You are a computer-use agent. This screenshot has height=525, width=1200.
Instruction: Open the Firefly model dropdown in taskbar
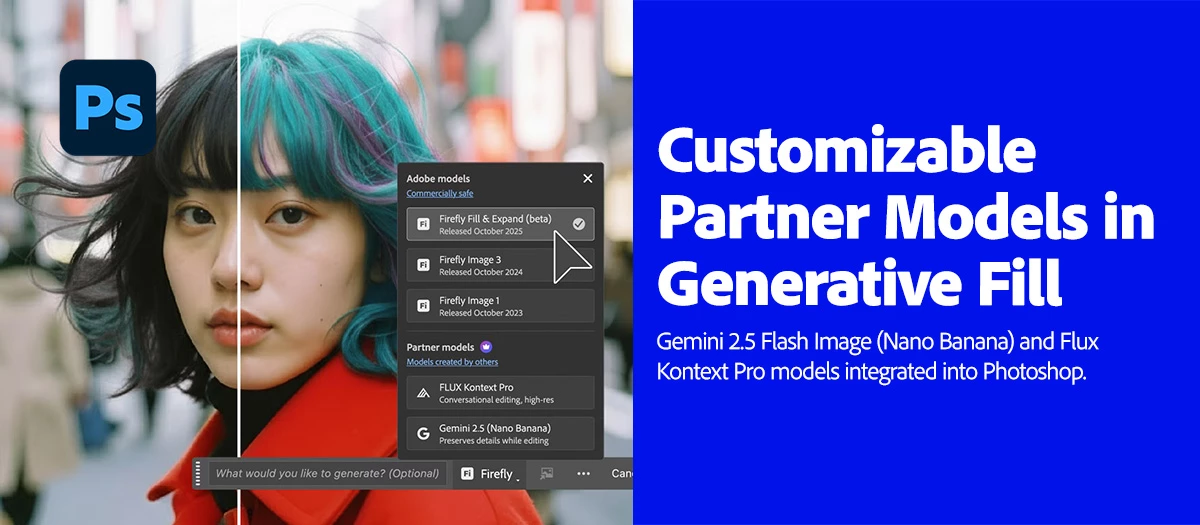point(491,474)
